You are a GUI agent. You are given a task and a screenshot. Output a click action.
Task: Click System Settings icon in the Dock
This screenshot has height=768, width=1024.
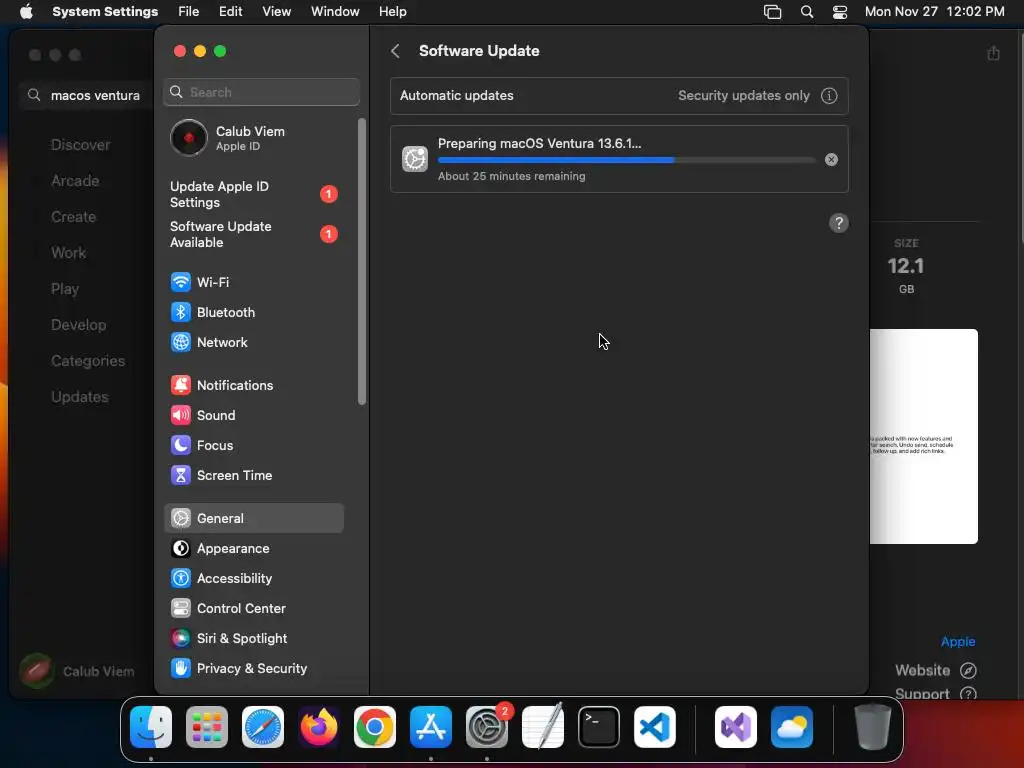coord(487,727)
